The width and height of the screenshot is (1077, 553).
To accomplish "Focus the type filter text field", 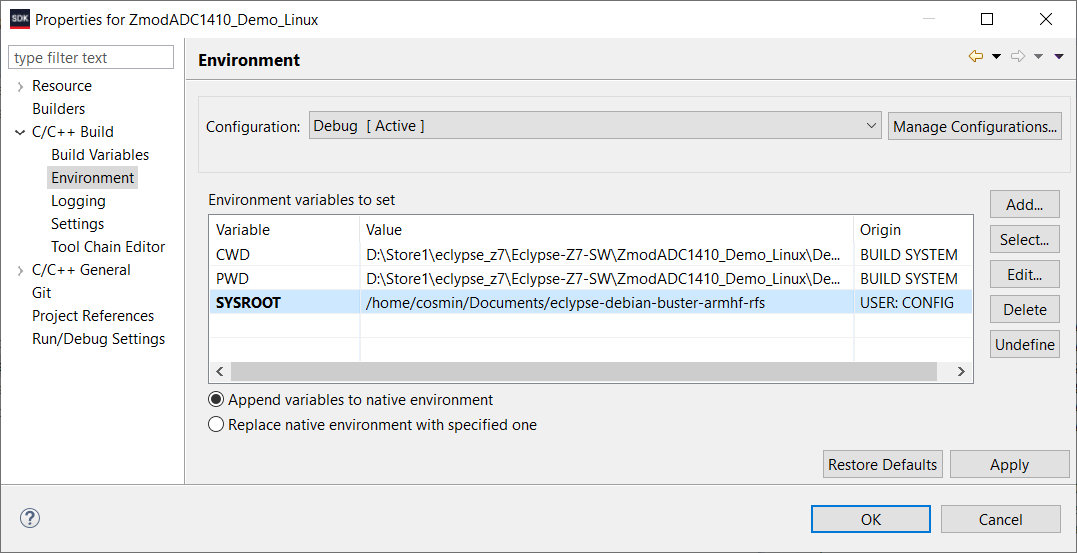I will coord(91,58).
